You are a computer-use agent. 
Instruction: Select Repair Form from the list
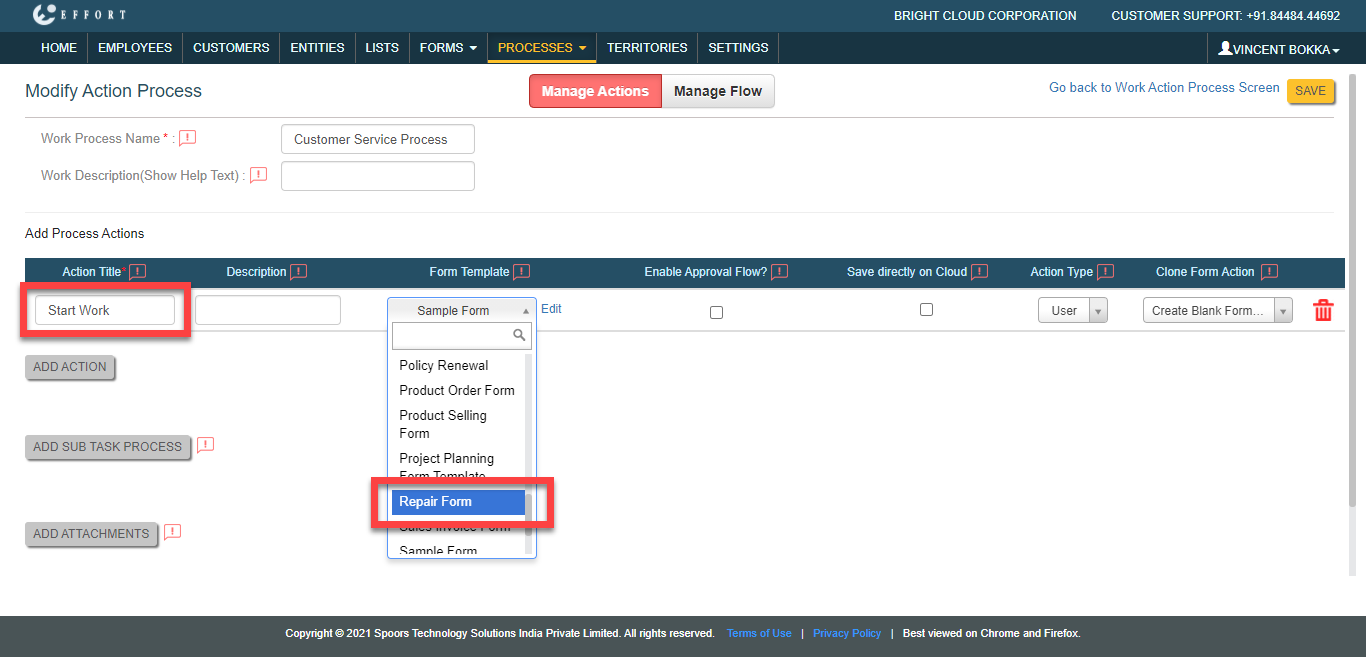point(458,502)
